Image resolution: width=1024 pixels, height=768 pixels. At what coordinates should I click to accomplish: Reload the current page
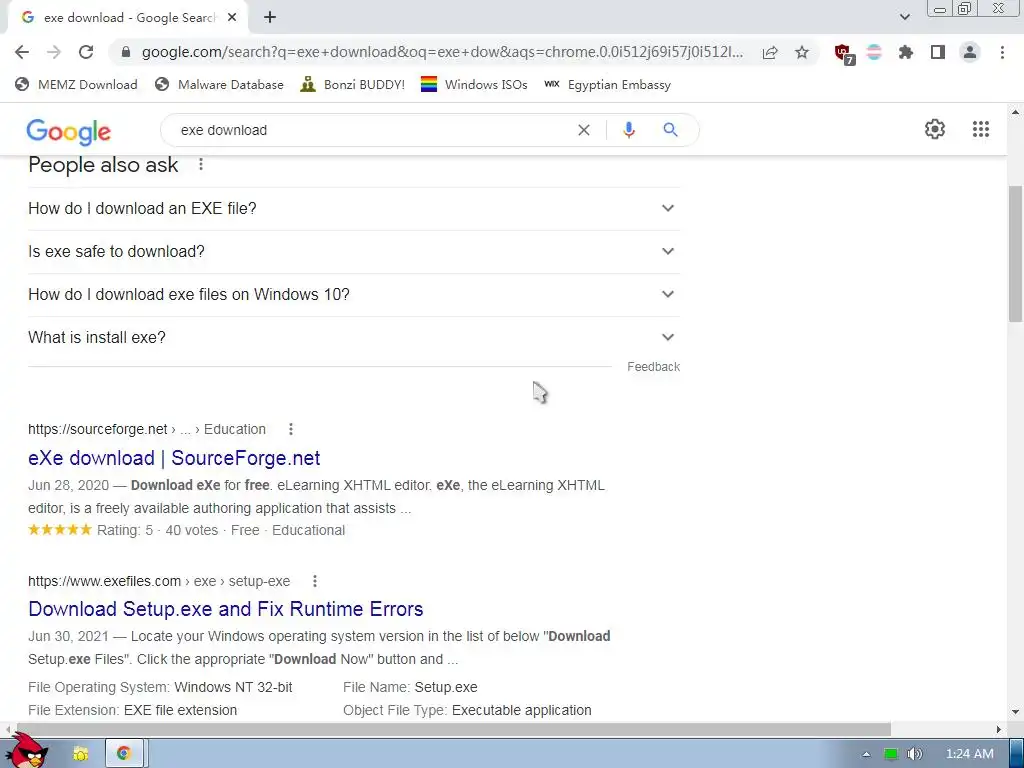click(x=86, y=52)
